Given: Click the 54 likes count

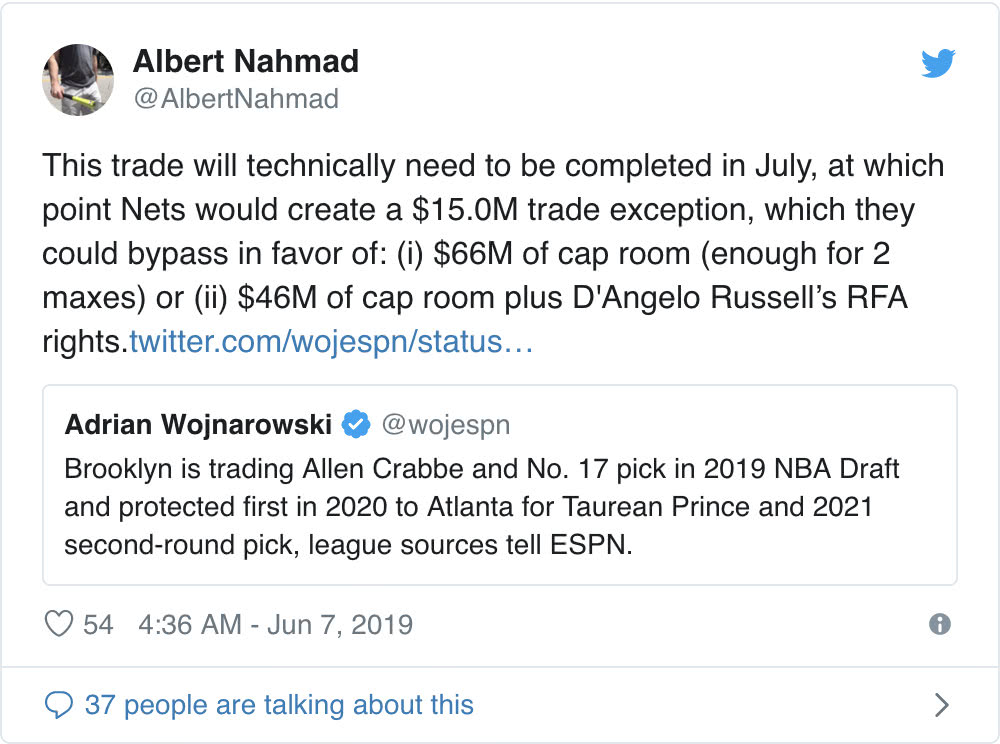Looking at the screenshot, I should 98,625.
